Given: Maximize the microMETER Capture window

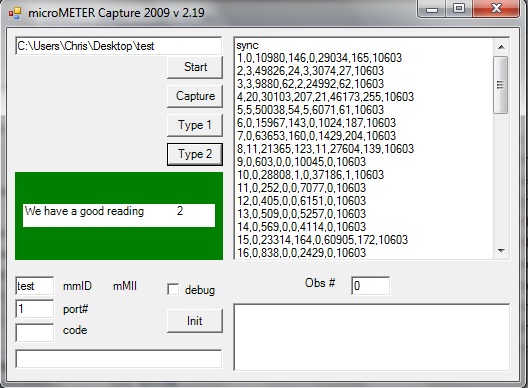Looking at the screenshot, I should click(459, 8).
